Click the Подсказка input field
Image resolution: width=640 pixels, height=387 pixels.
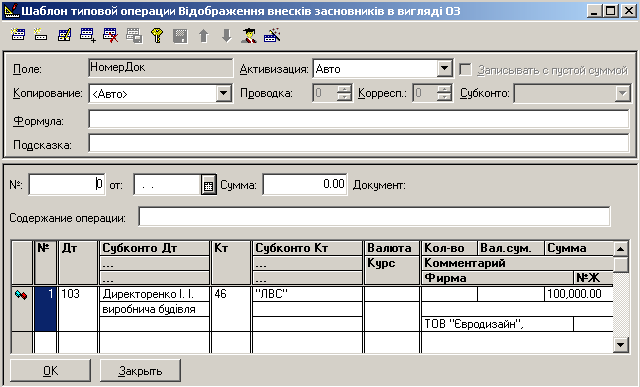359,143
